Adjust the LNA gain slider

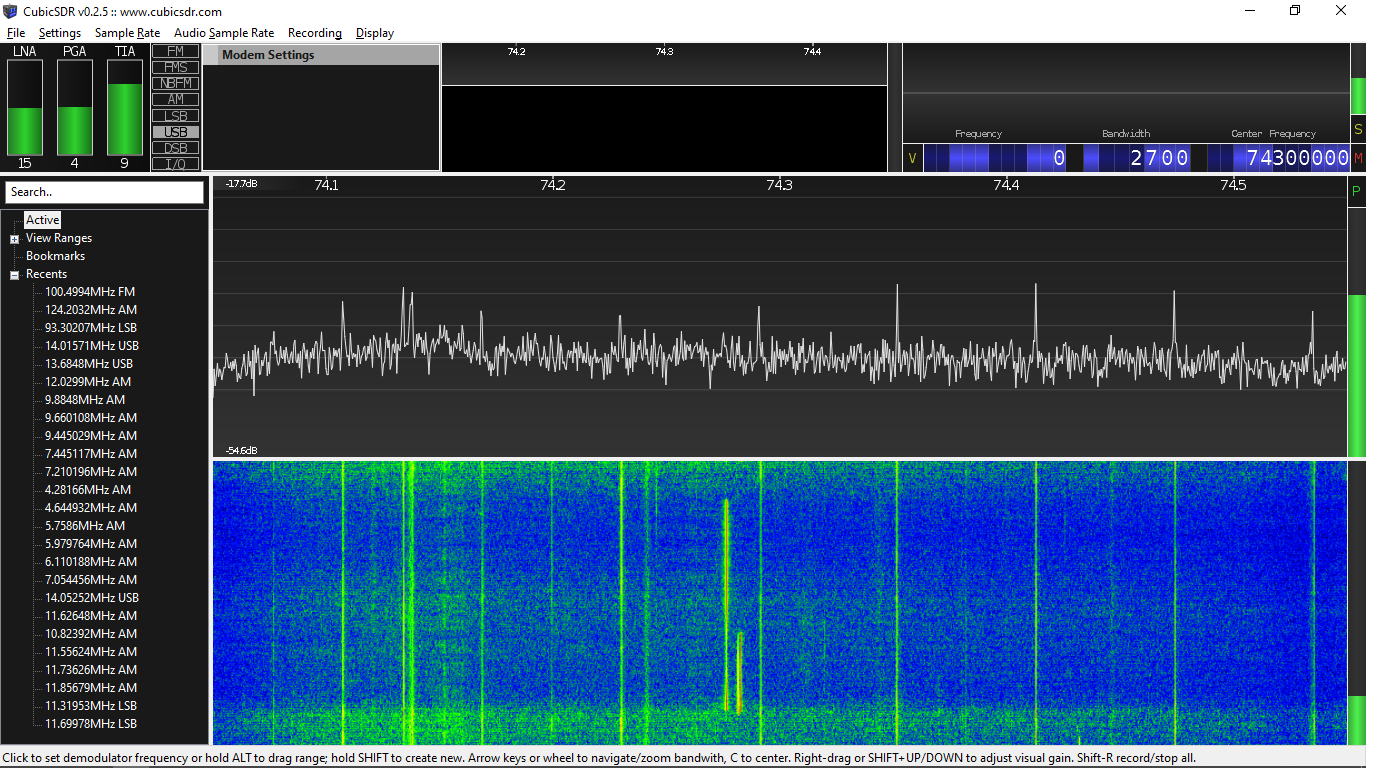[x=25, y=107]
